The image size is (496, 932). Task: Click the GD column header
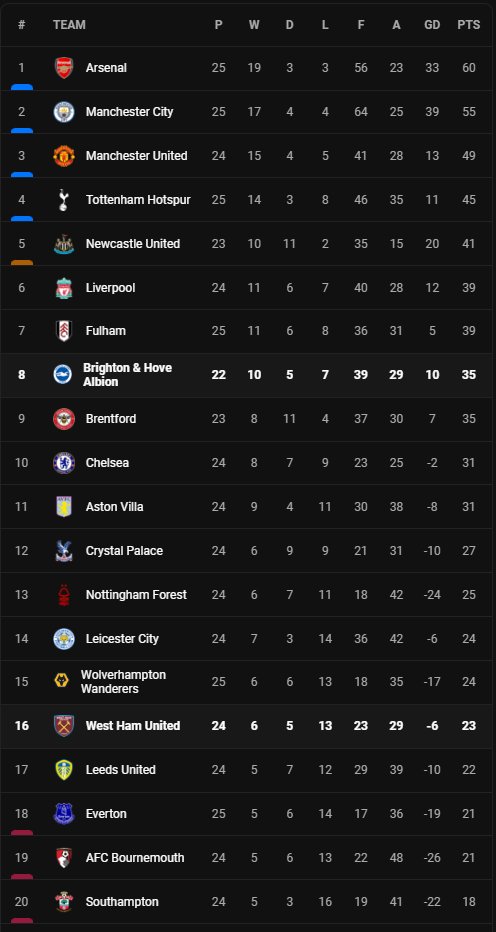[x=432, y=25]
